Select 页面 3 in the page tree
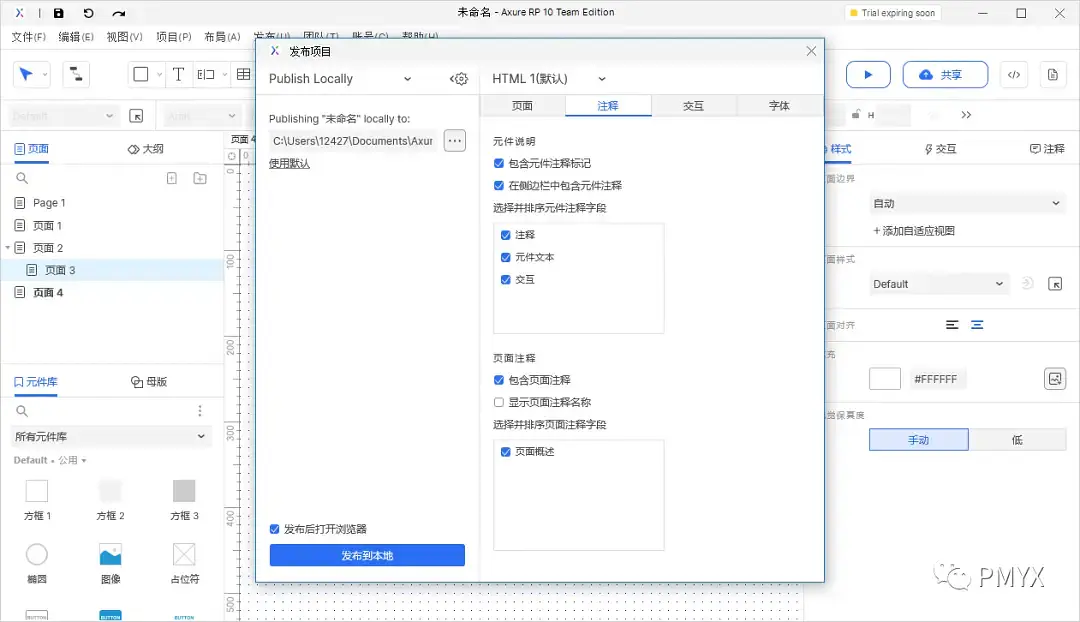Image resolution: width=1080 pixels, height=622 pixels. 58,269
